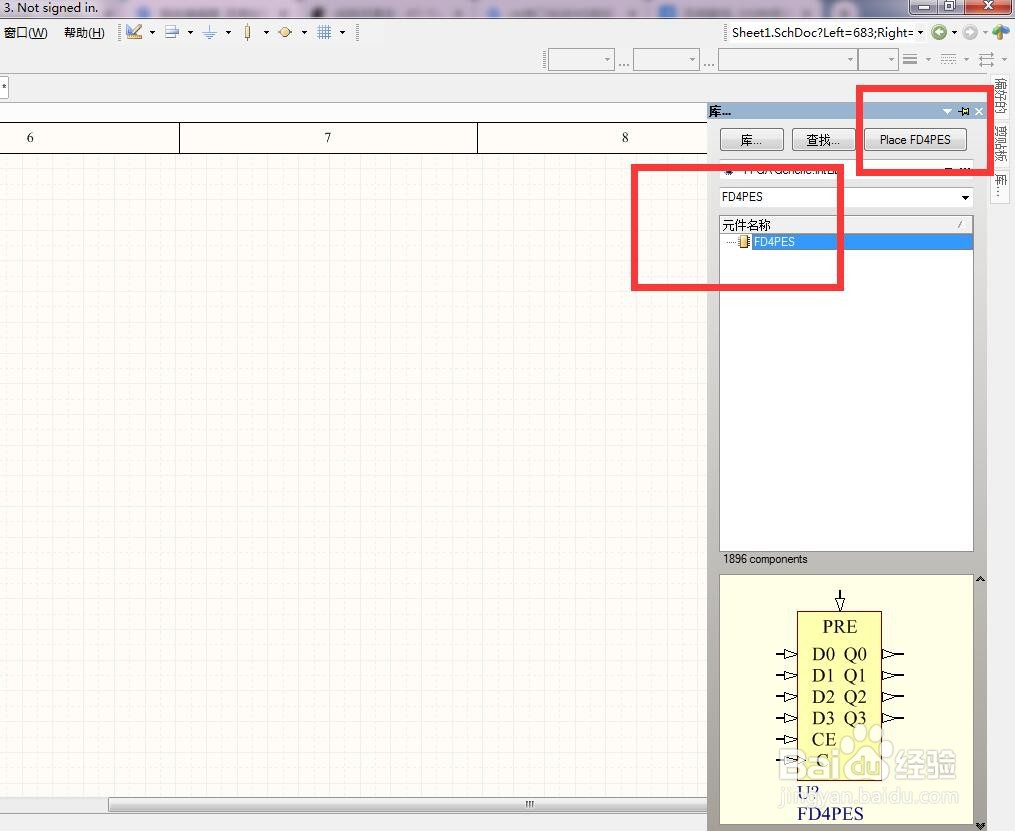The image size is (1015, 831).
Task: Click the green navigate back icon
Action: (939, 32)
